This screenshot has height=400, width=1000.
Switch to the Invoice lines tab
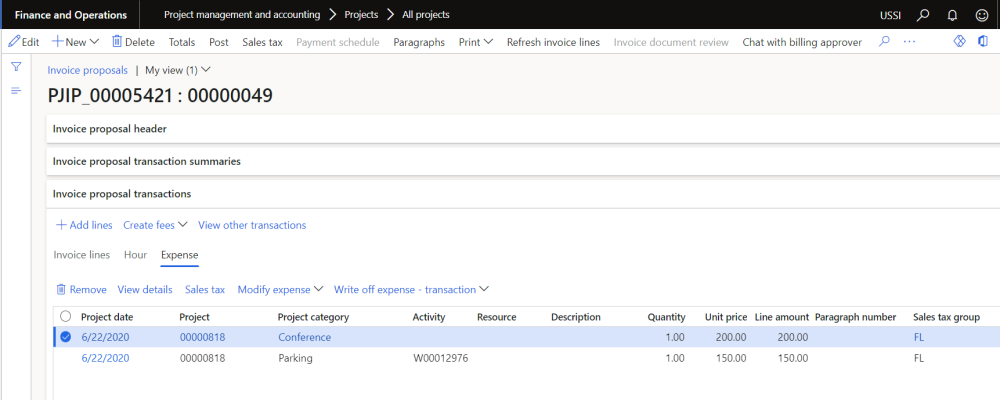(x=81, y=255)
